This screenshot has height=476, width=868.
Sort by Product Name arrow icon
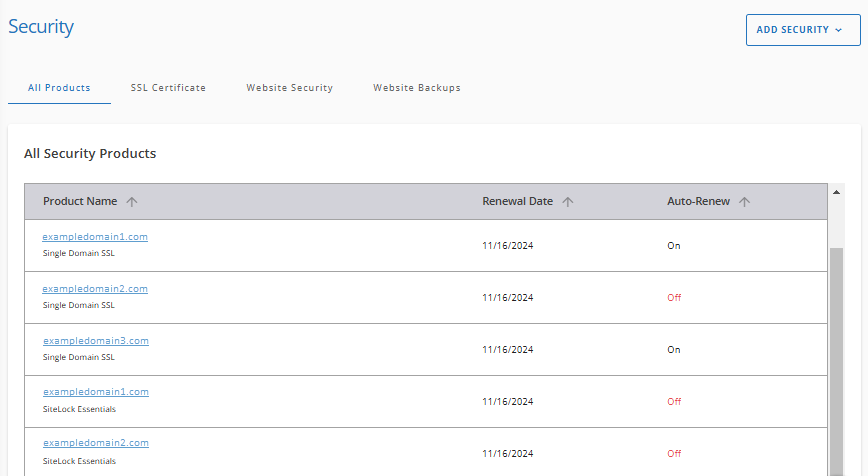(x=132, y=202)
